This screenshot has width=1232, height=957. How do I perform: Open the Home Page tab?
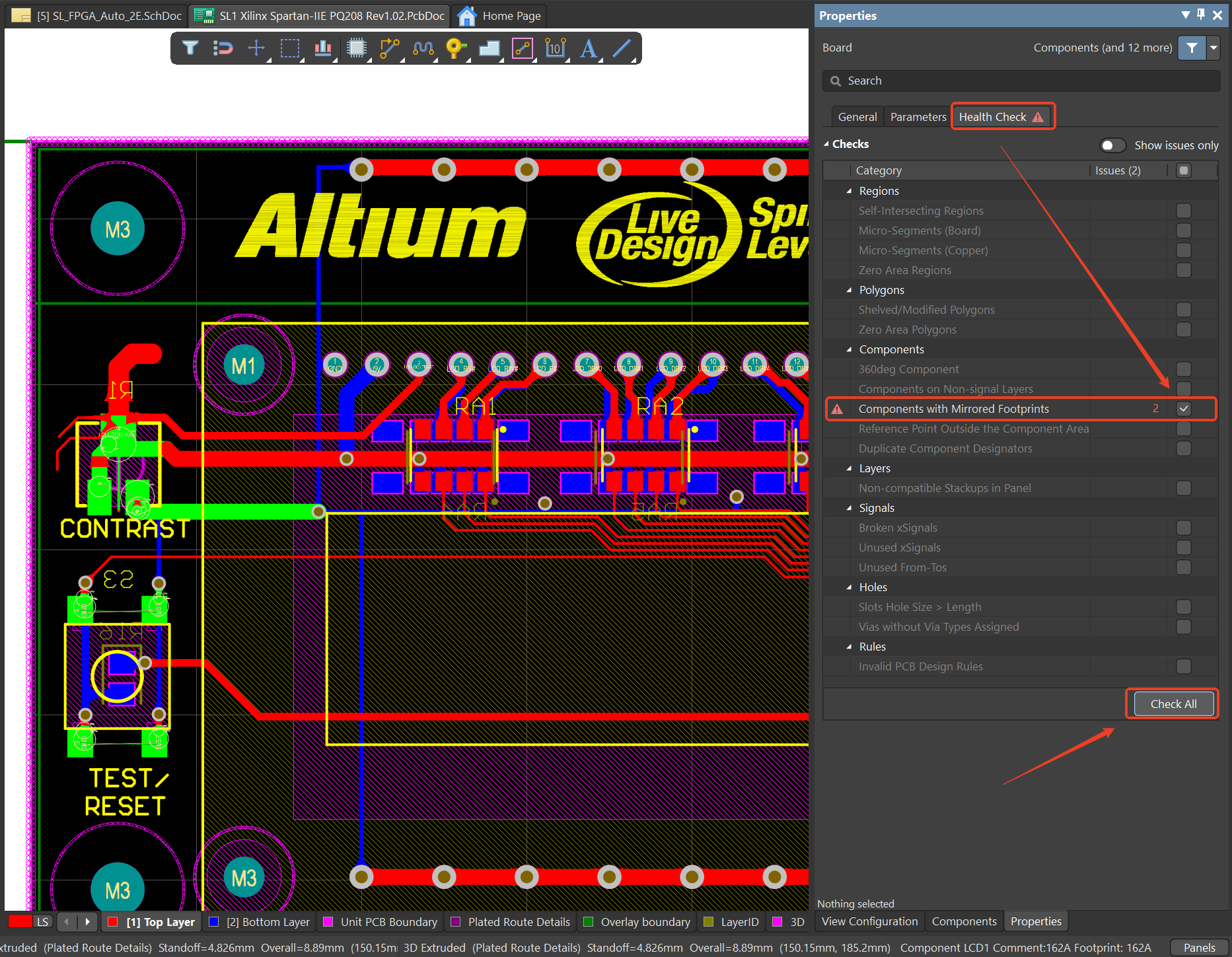click(x=499, y=16)
